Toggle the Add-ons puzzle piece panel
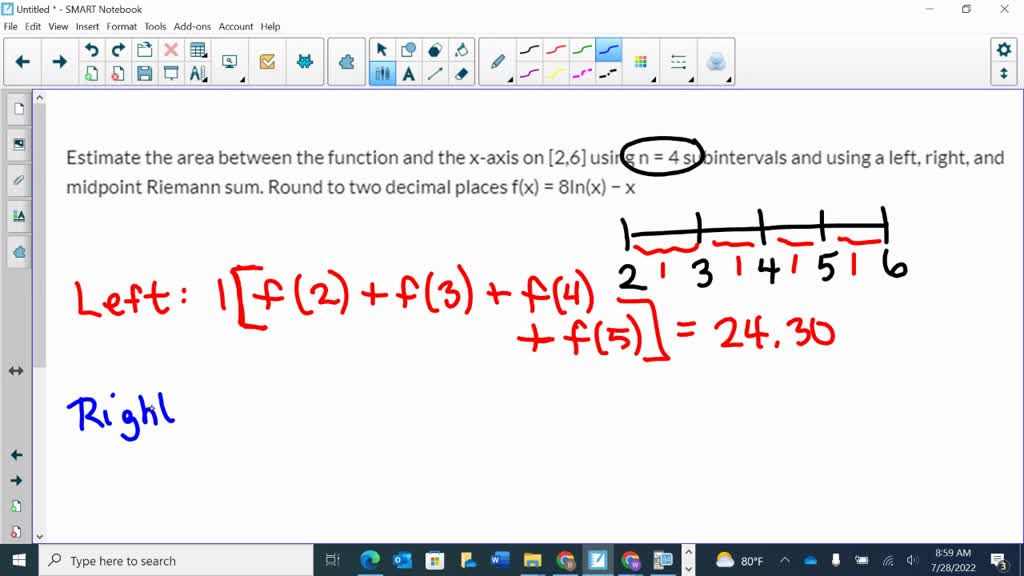 17,251
